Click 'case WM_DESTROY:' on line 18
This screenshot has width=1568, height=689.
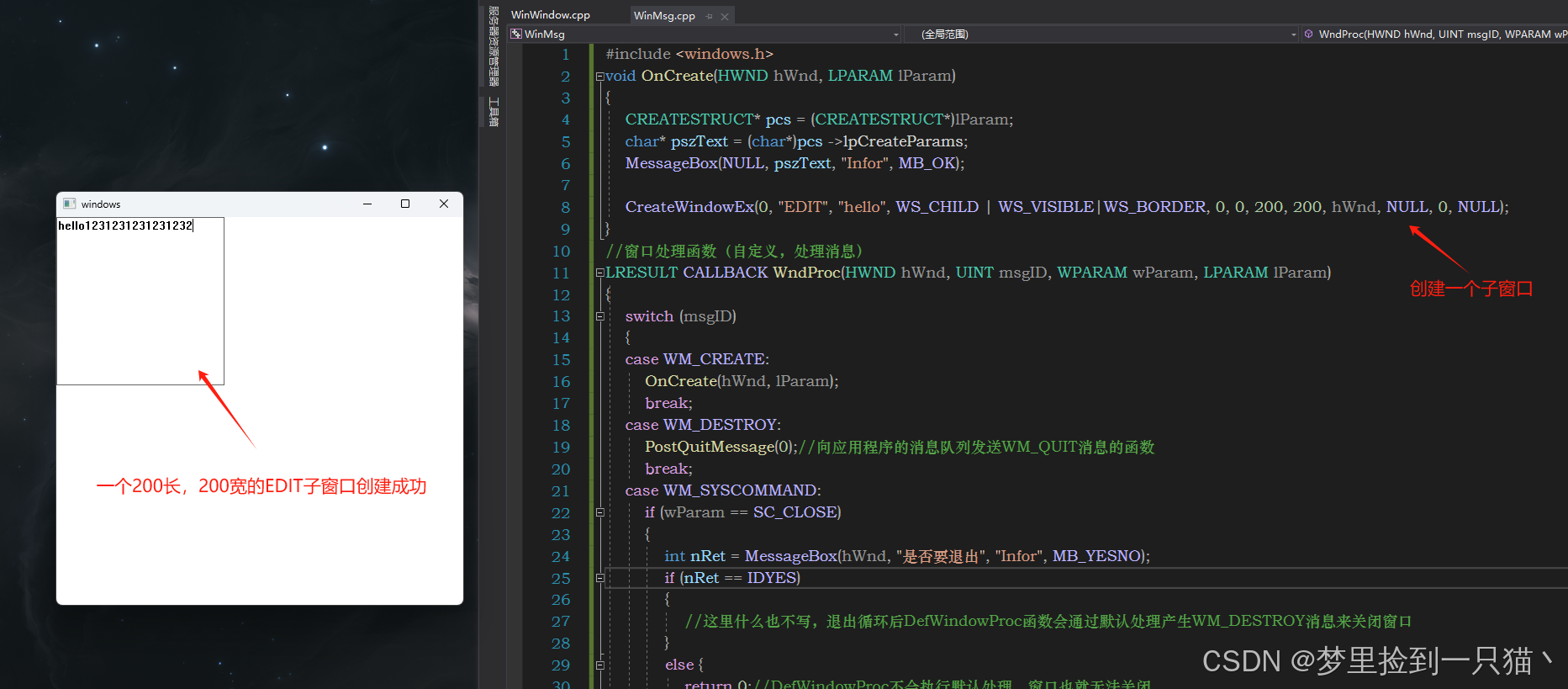(x=703, y=425)
